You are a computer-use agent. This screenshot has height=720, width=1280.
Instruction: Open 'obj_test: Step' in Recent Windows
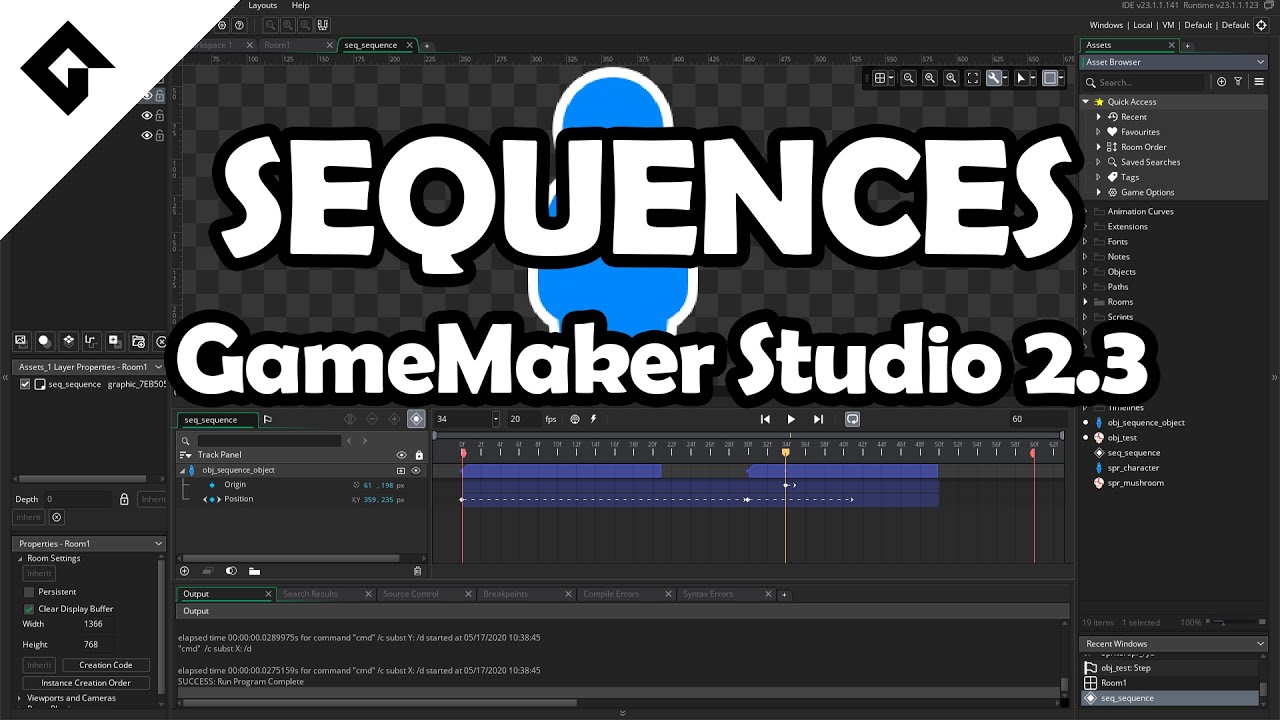1125,668
